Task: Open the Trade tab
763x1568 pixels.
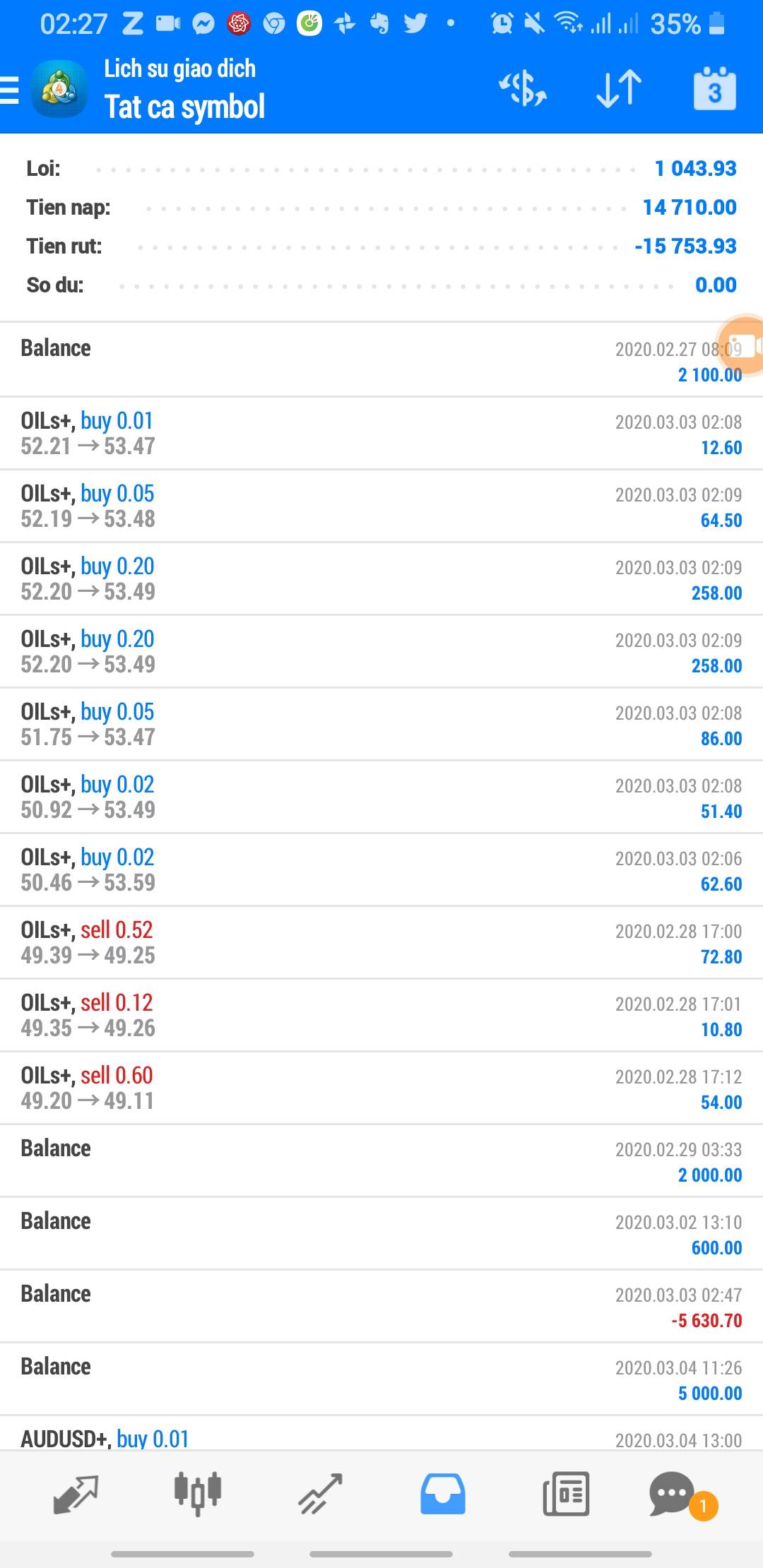Action: (x=320, y=1493)
